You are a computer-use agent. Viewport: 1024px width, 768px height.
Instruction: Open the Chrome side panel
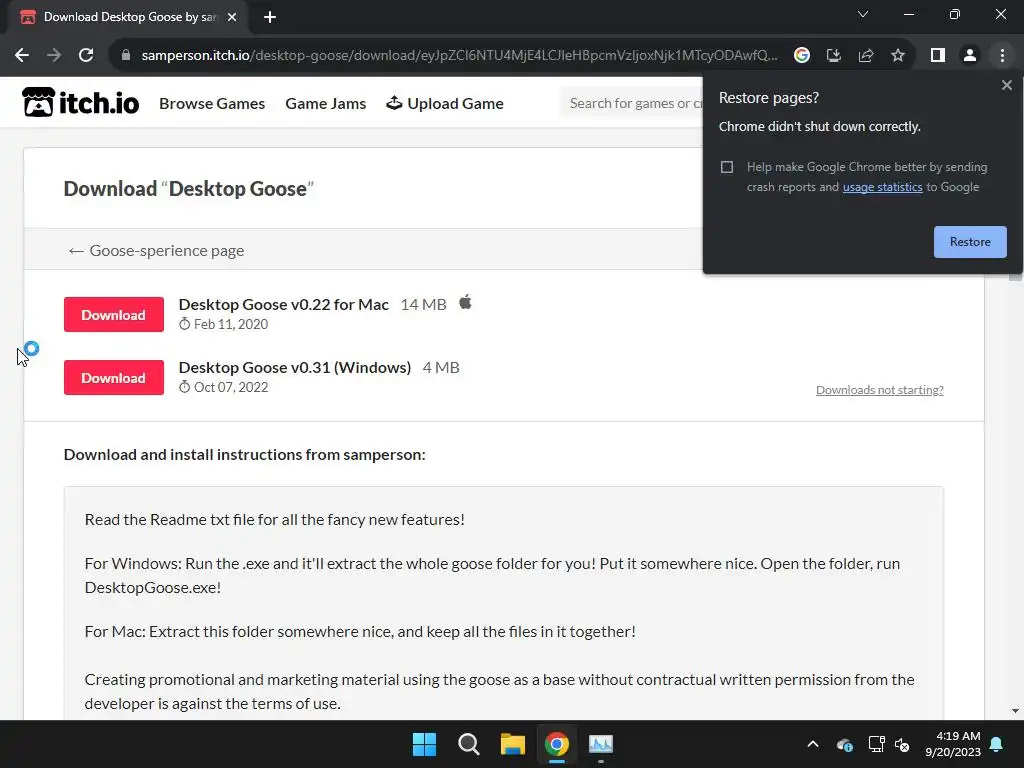[x=938, y=56]
